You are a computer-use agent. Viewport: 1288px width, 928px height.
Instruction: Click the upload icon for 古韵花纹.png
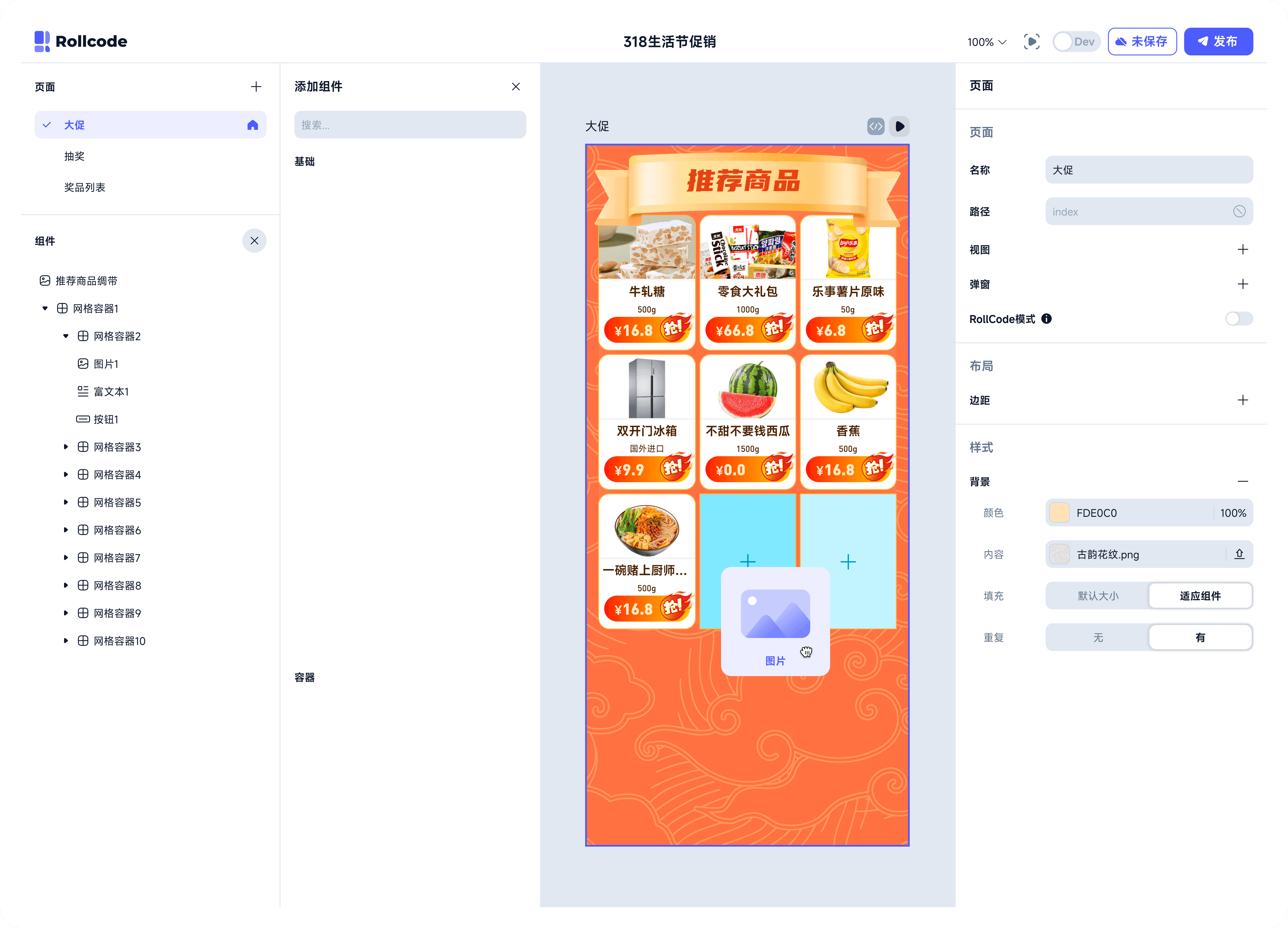click(1239, 554)
